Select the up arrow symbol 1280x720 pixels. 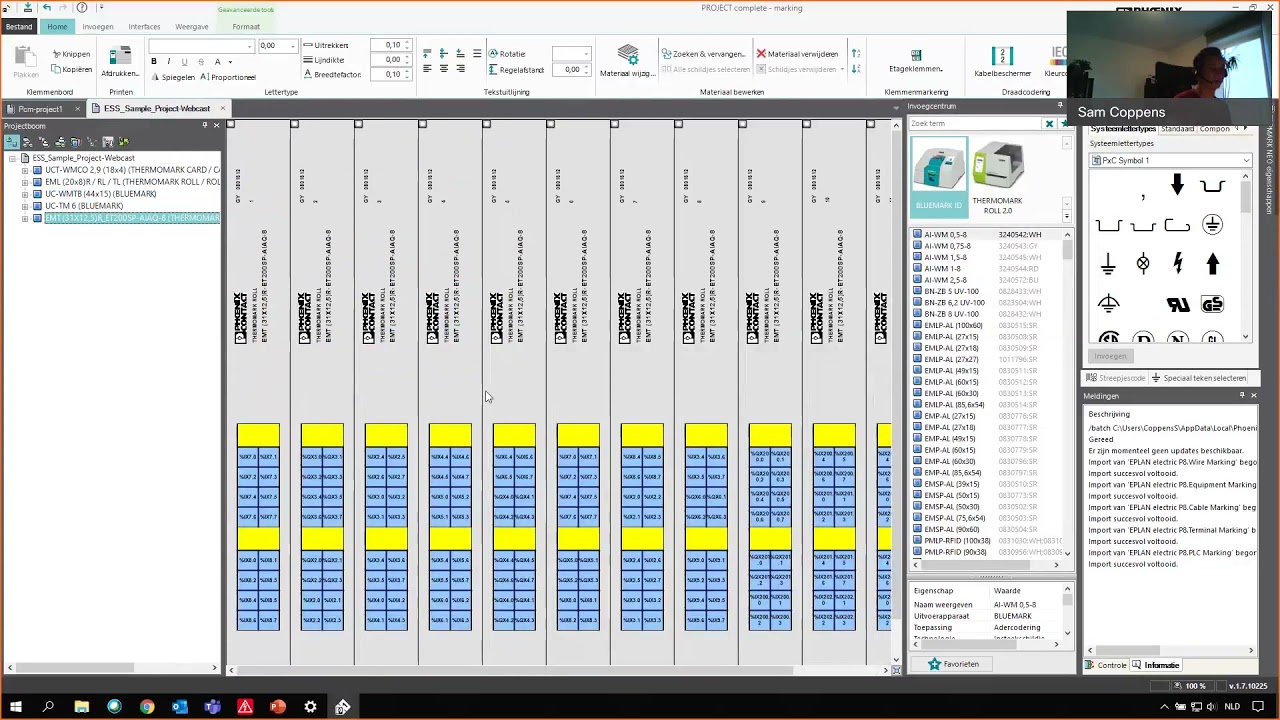point(1213,264)
